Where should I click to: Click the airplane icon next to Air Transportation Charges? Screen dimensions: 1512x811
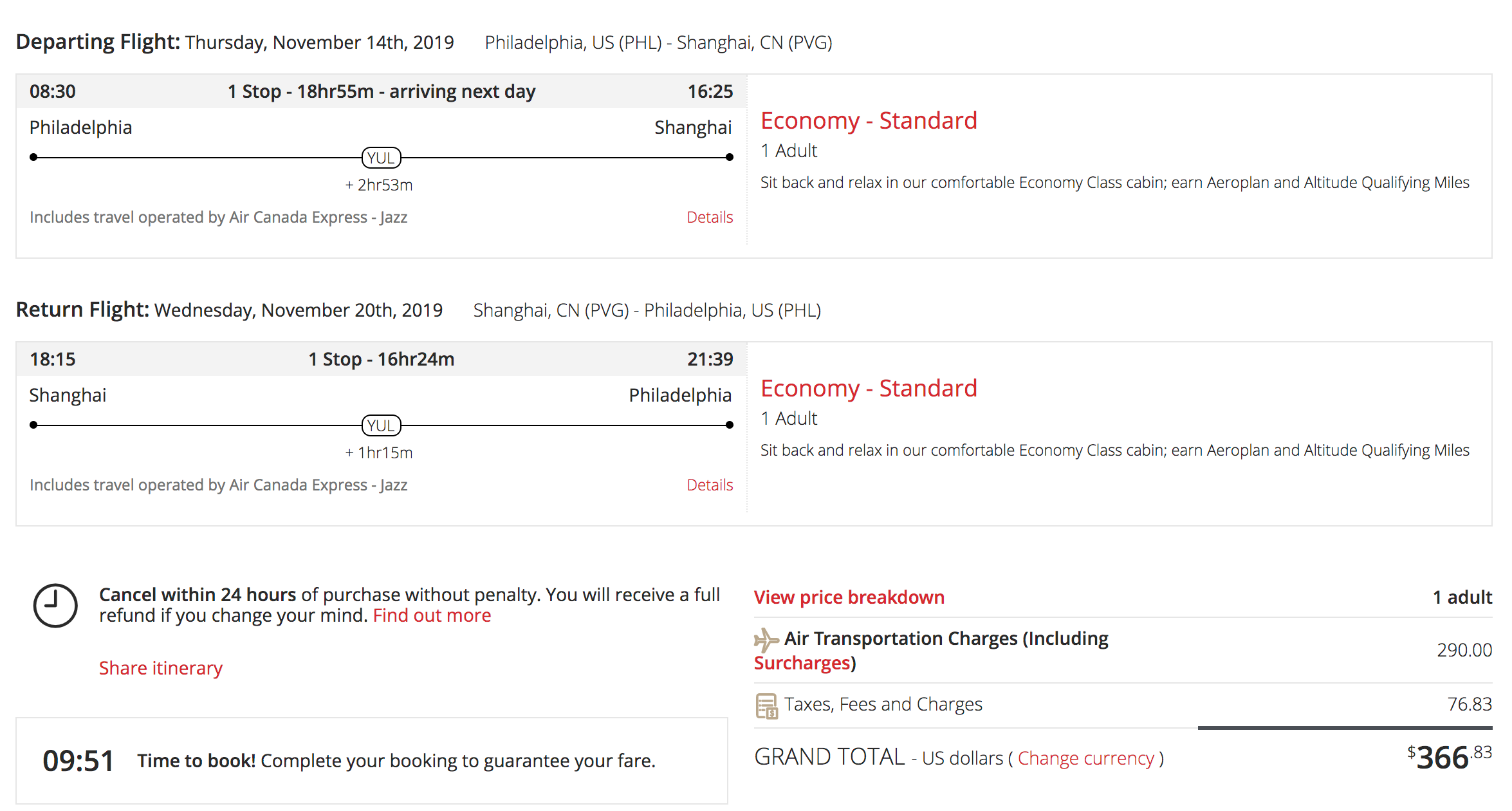(766, 640)
